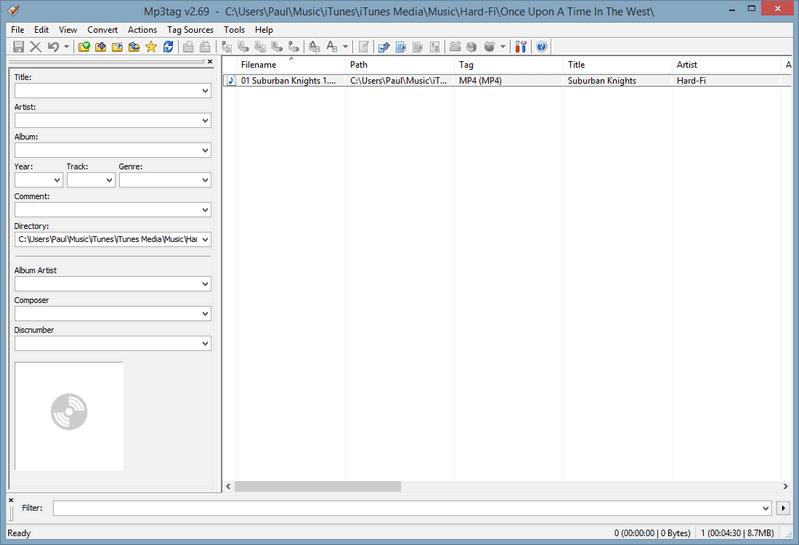Open the Convert menu

pyautogui.click(x=102, y=30)
